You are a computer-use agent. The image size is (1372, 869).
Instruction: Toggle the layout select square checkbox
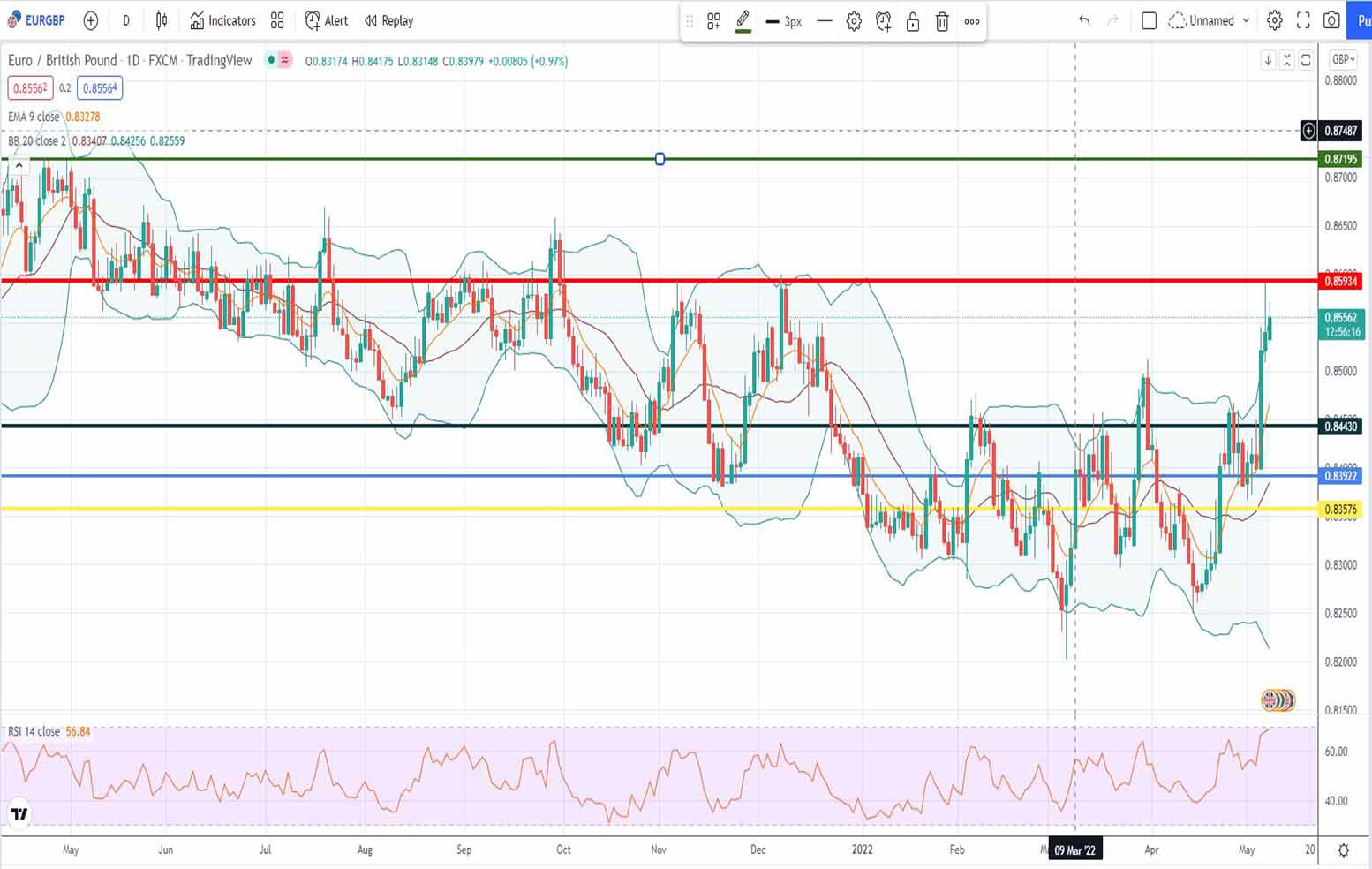click(x=1149, y=20)
